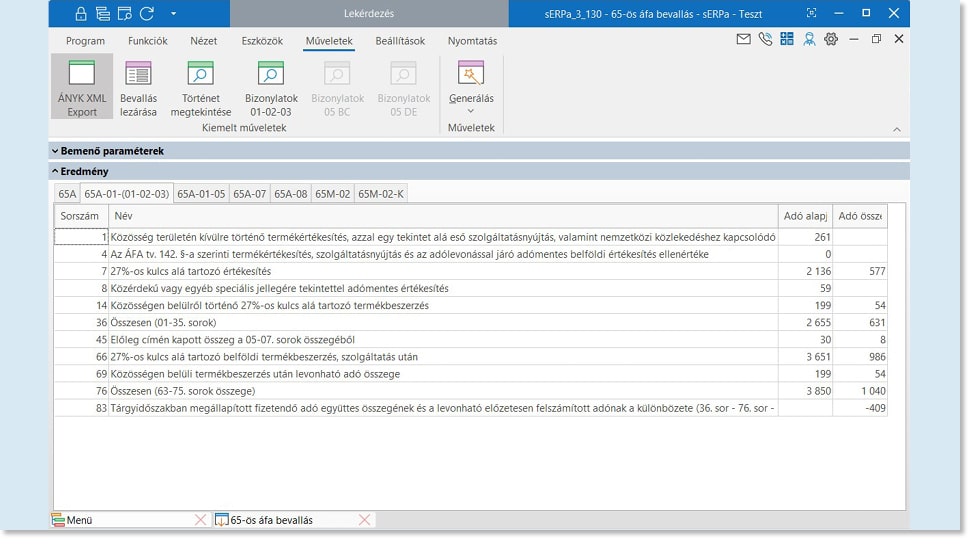Screen dimensions: 980x550
Task: Close the 65-ös áfa bevallás tab
Action: 365,520
